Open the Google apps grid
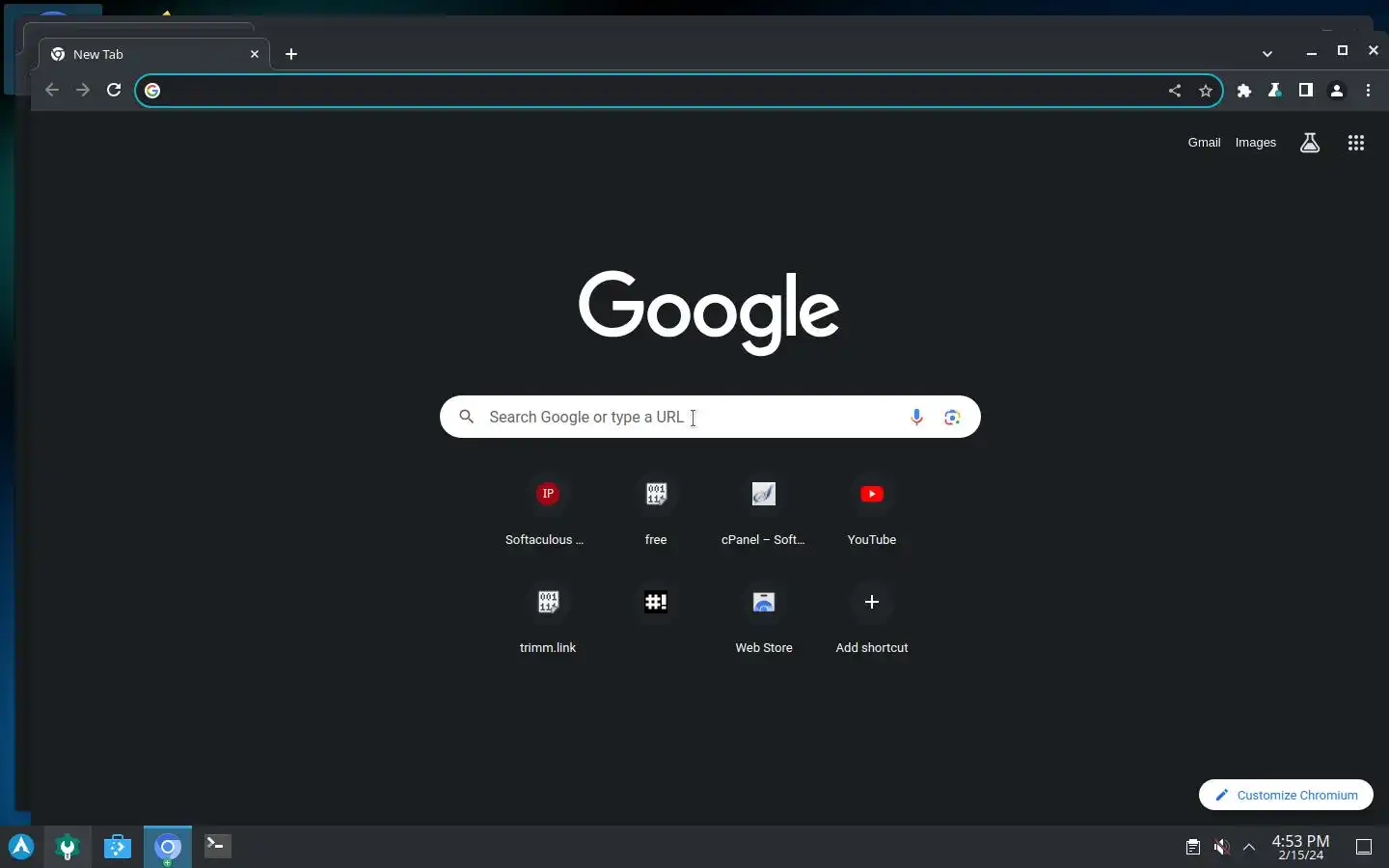This screenshot has height=868, width=1389. 1356,143
